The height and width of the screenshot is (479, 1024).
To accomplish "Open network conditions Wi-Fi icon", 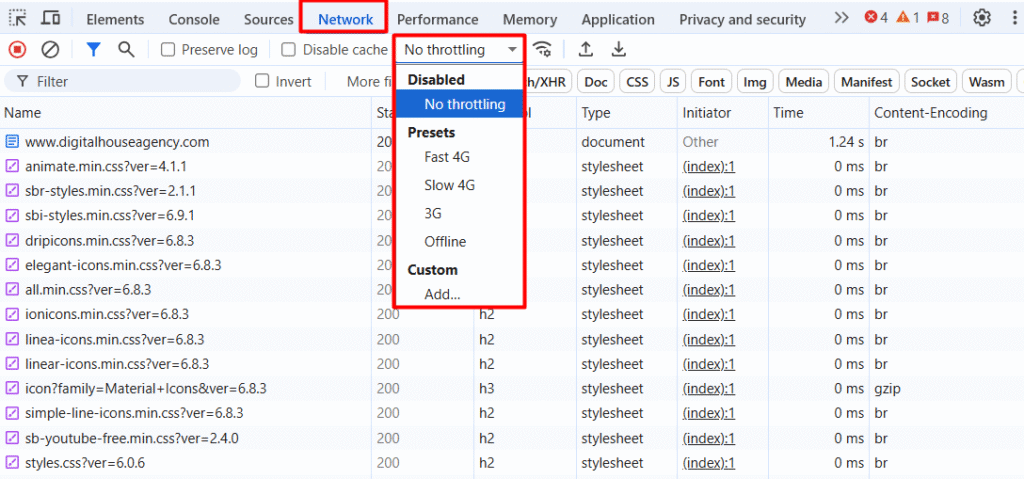I will [x=542, y=49].
